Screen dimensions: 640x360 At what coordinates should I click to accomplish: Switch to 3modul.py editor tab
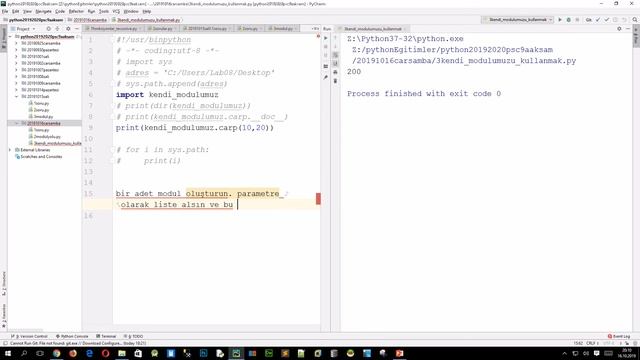coord(282,29)
